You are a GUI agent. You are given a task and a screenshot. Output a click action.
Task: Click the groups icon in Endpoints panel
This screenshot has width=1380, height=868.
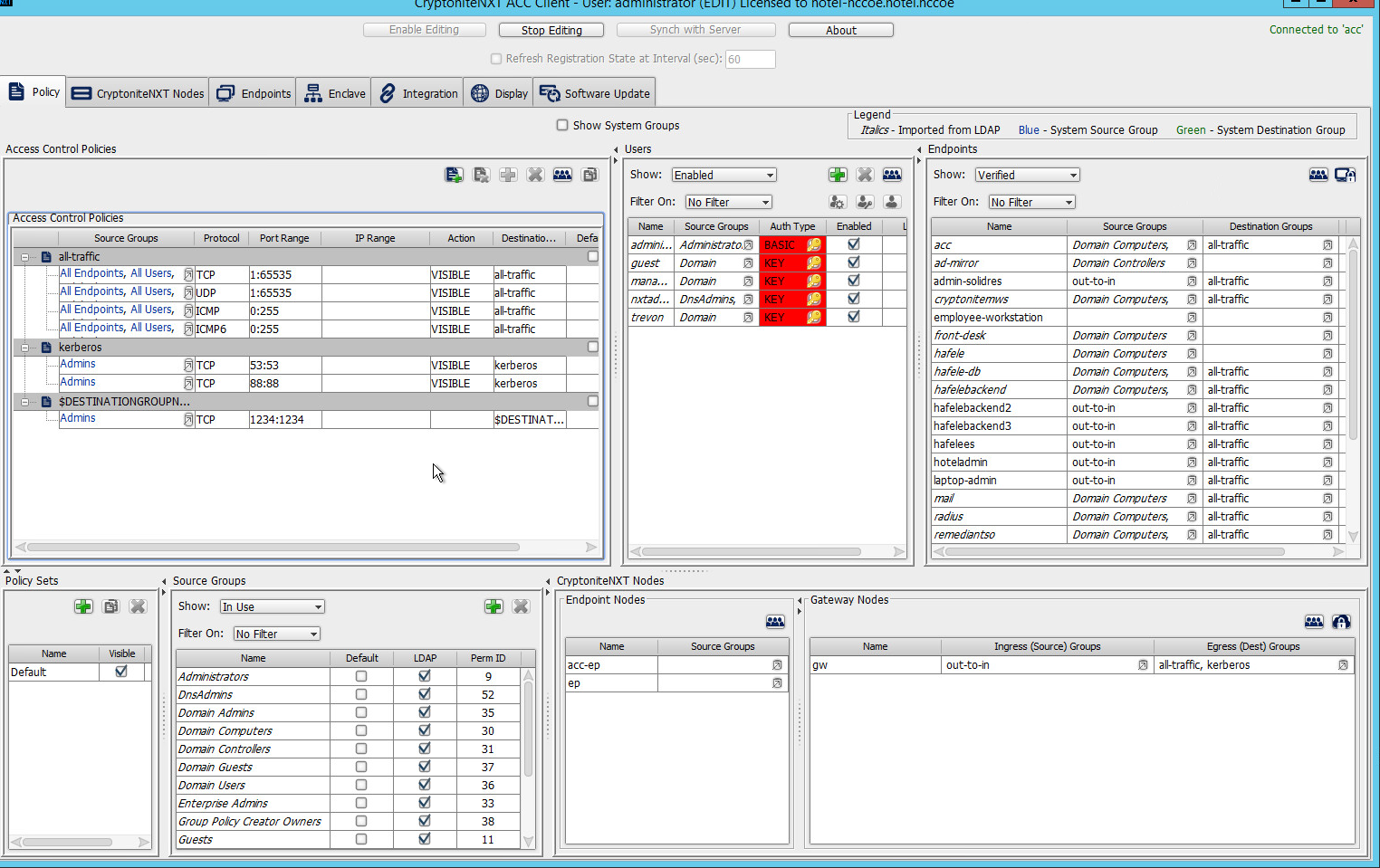pos(1318,175)
